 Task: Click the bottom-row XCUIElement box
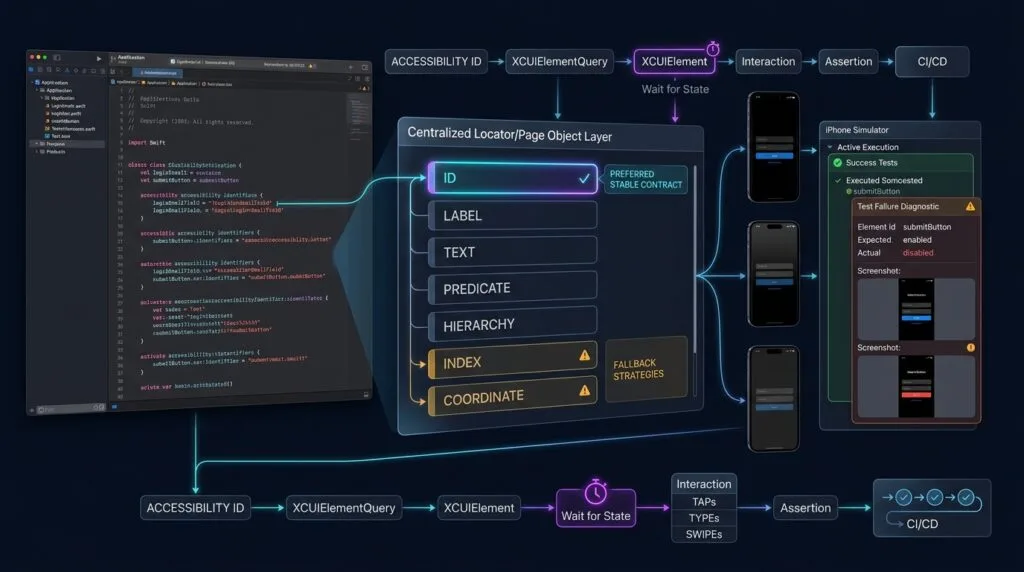click(479, 508)
